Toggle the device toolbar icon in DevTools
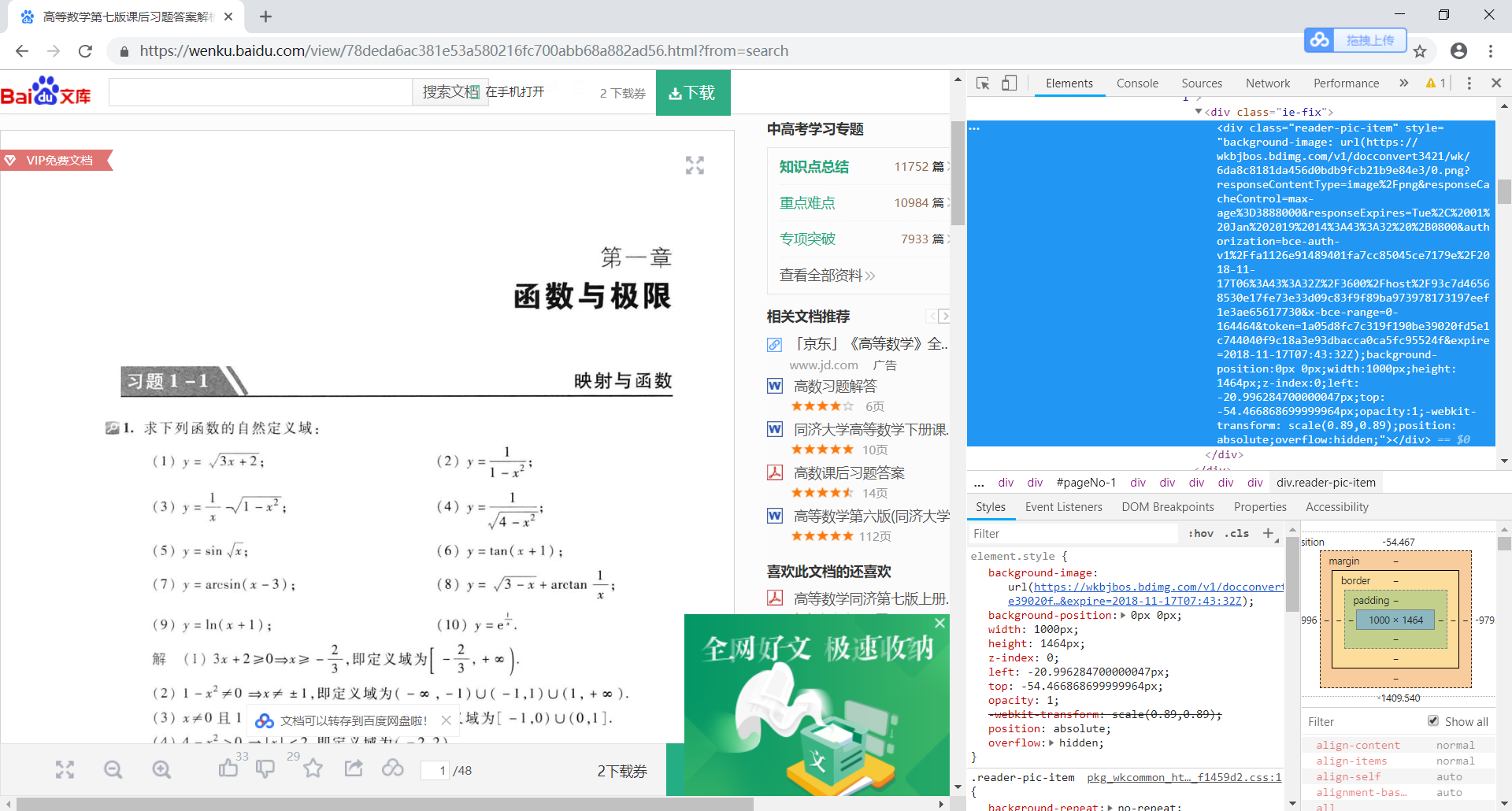 (x=1010, y=83)
